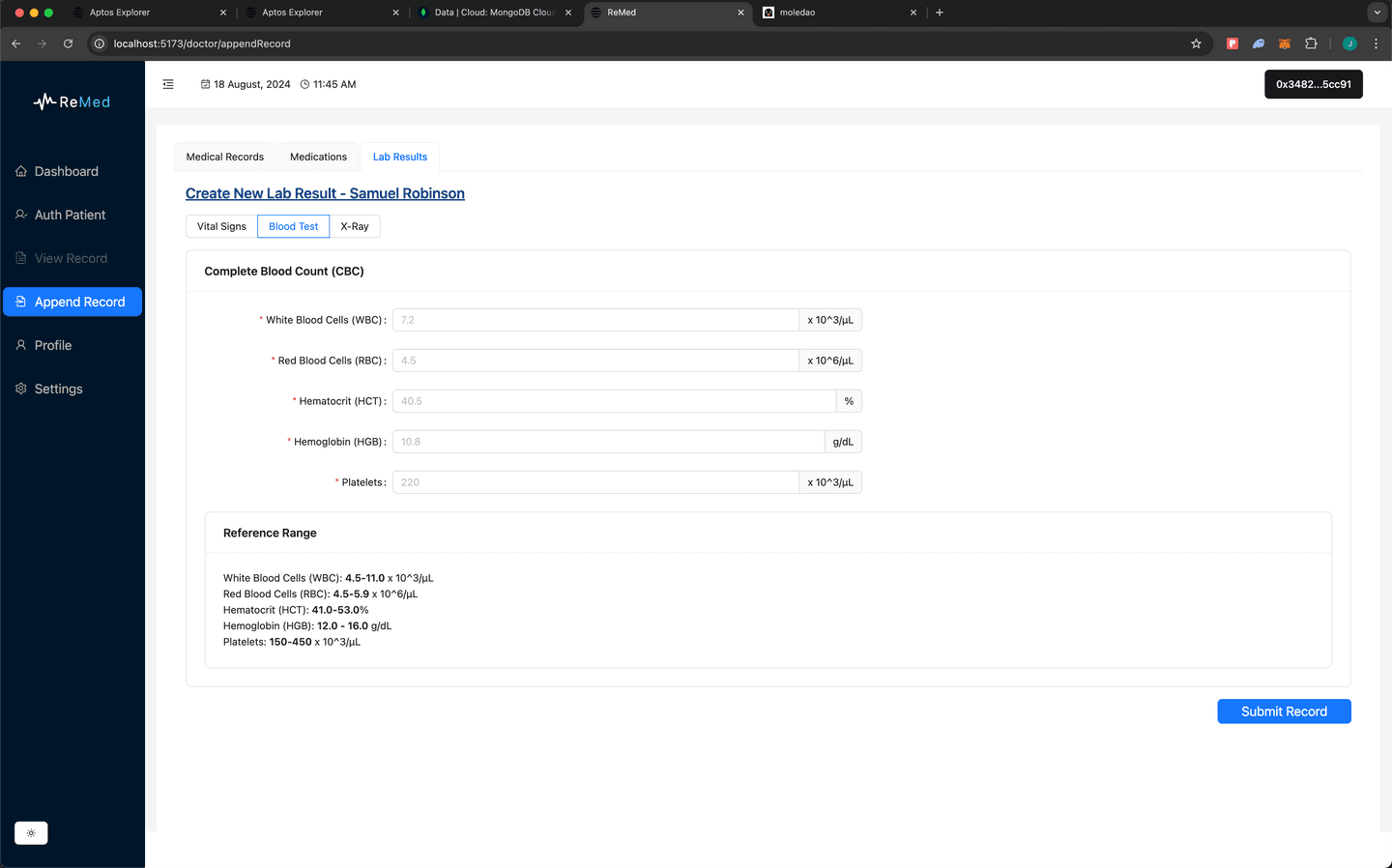Switch to the Medications tab

click(x=318, y=157)
